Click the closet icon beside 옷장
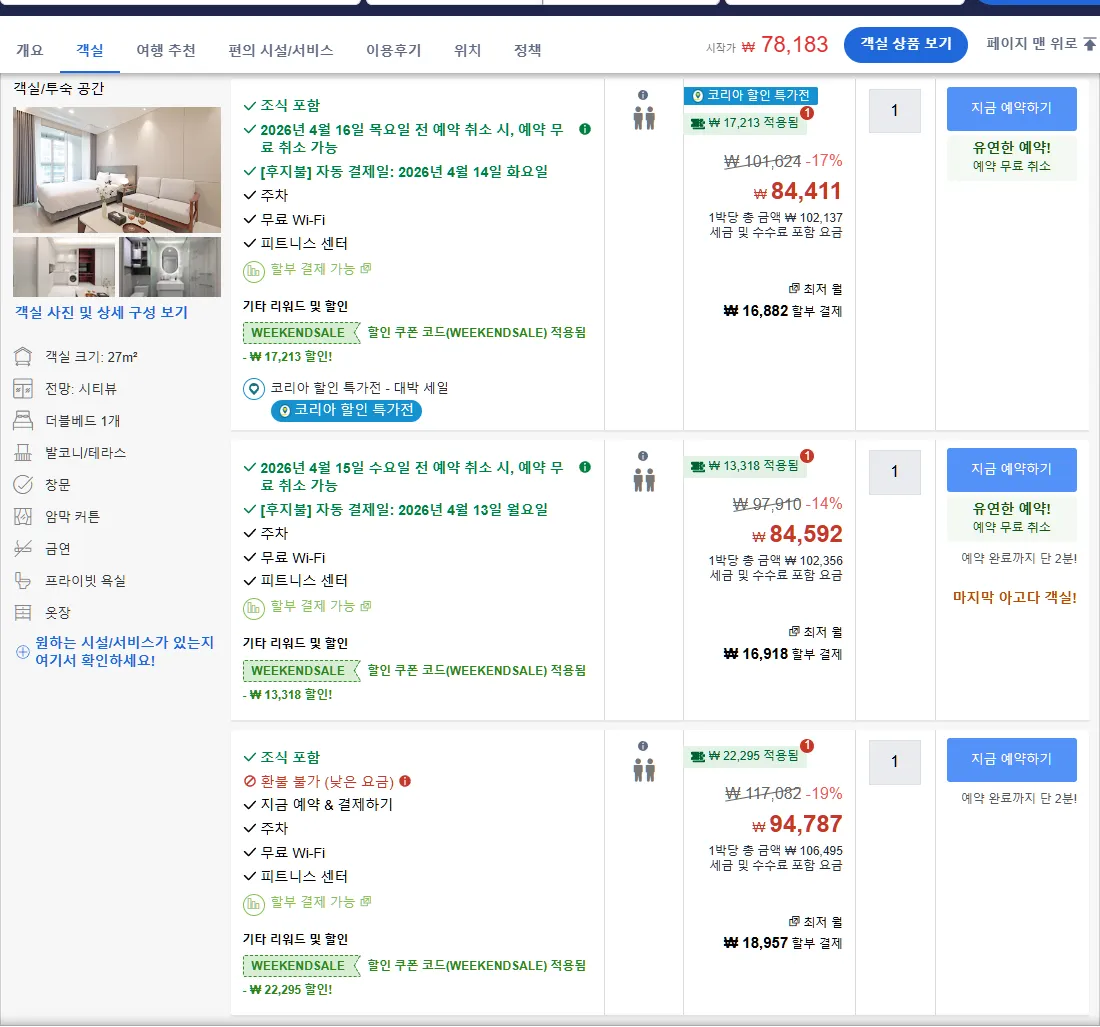This screenshot has height=1027, width=1100. [23, 613]
